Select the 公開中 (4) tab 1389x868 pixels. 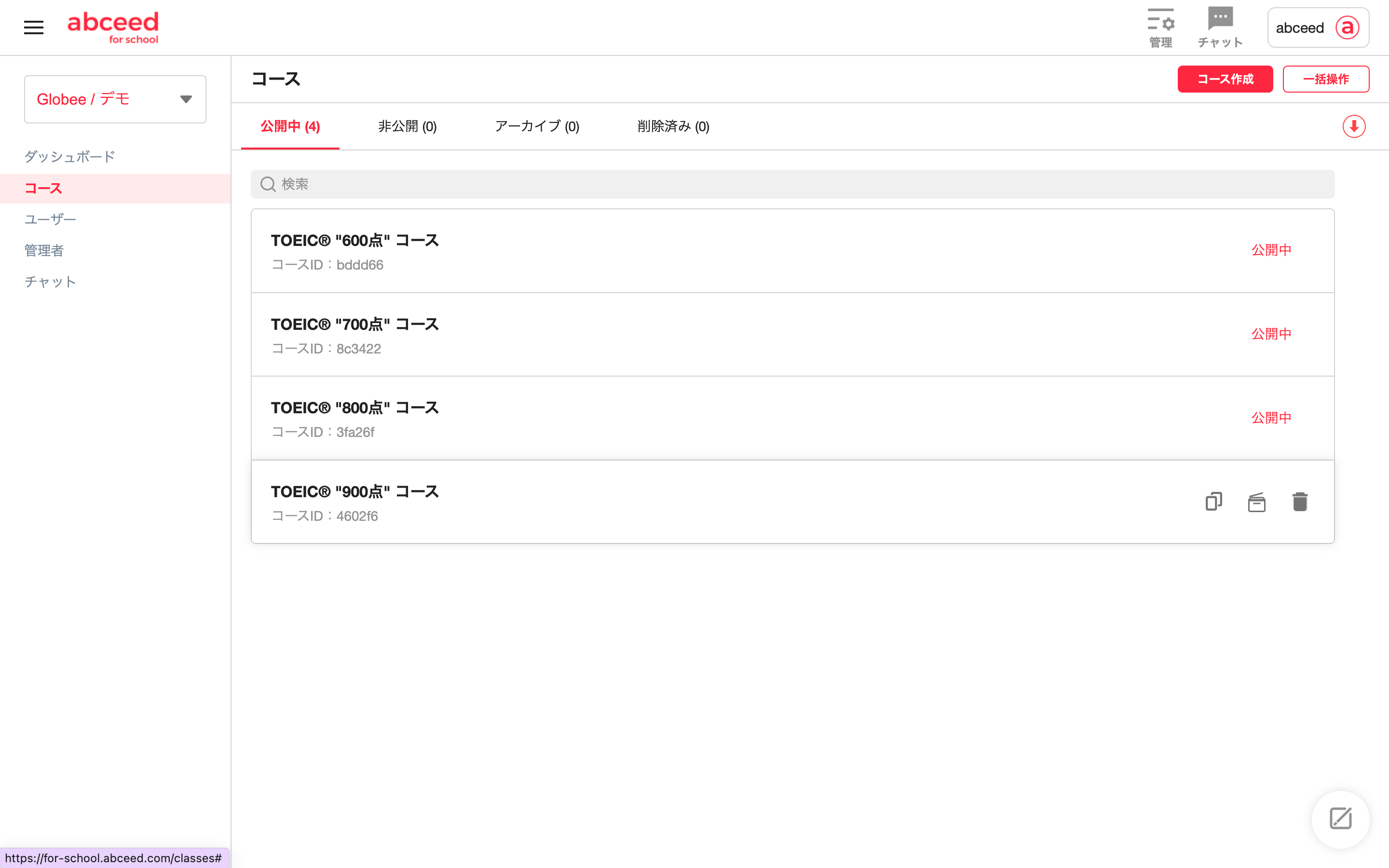pyautogui.click(x=290, y=126)
